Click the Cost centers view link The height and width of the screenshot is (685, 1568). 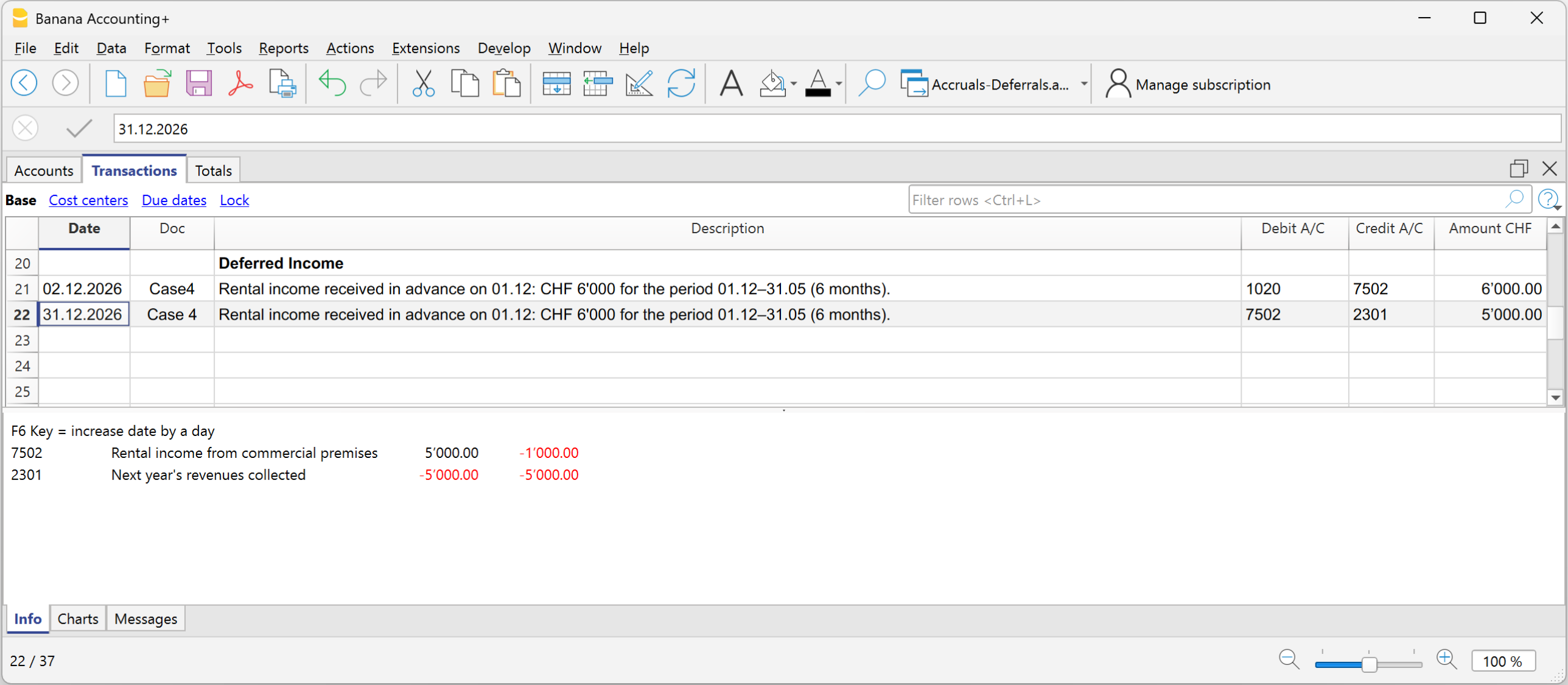pyautogui.click(x=88, y=200)
